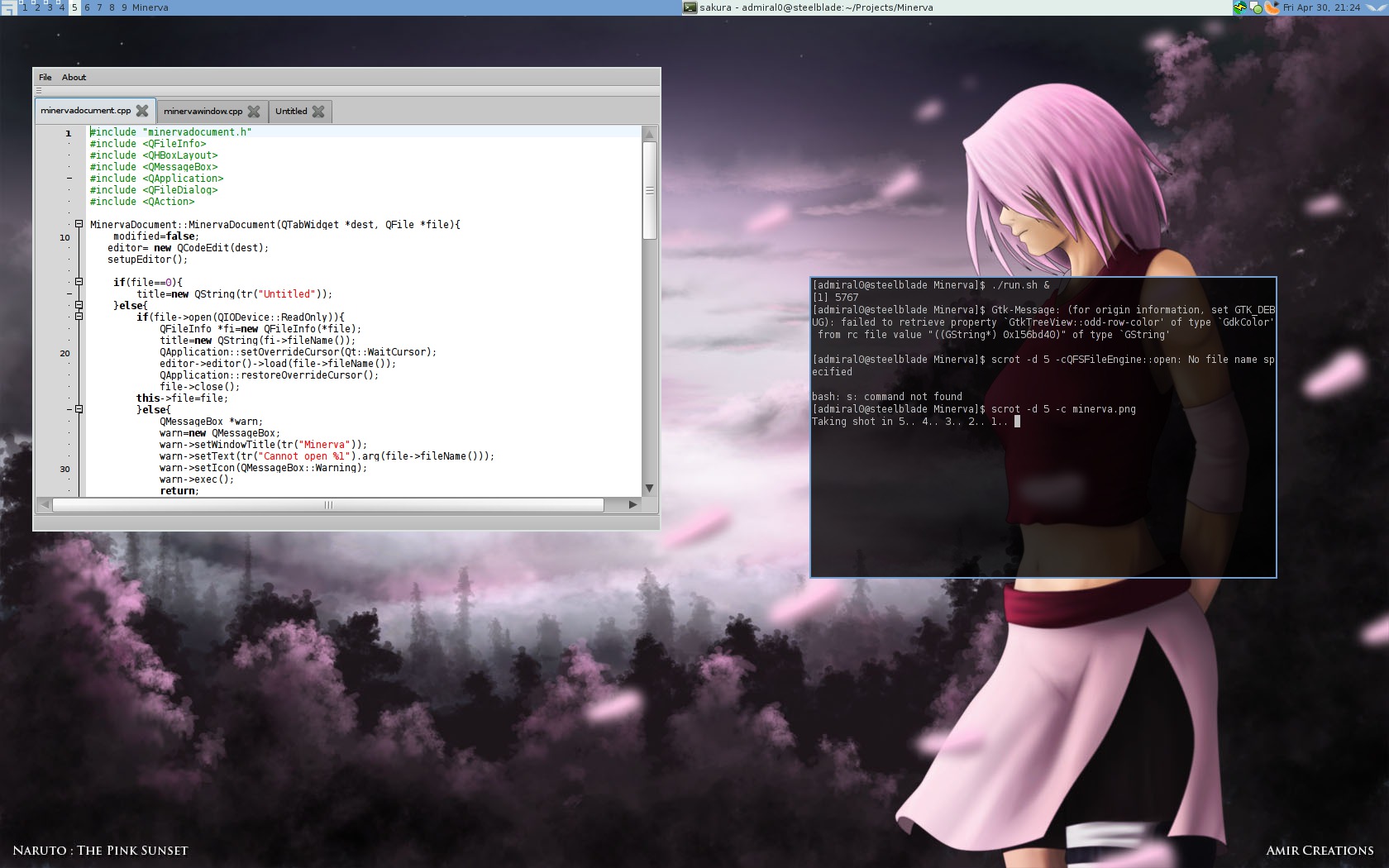Click line number 20 in the gutter
1389x868 pixels.
tap(64, 353)
